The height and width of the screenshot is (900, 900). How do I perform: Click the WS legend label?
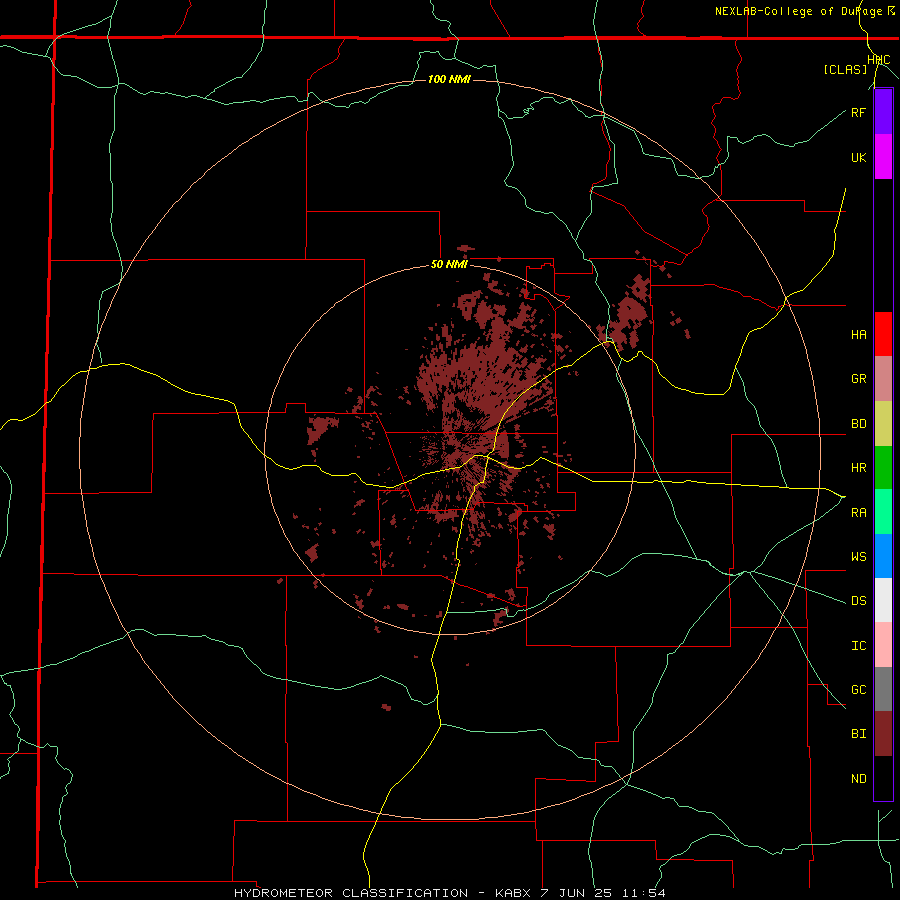[x=858, y=557]
